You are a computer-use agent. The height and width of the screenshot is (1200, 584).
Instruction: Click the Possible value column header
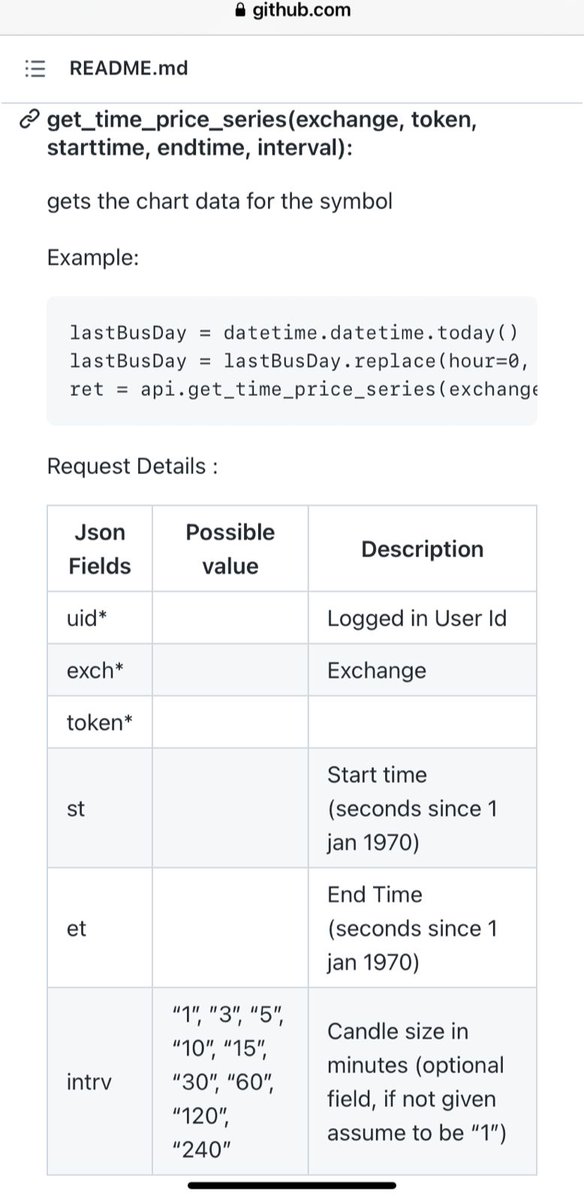[230, 549]
